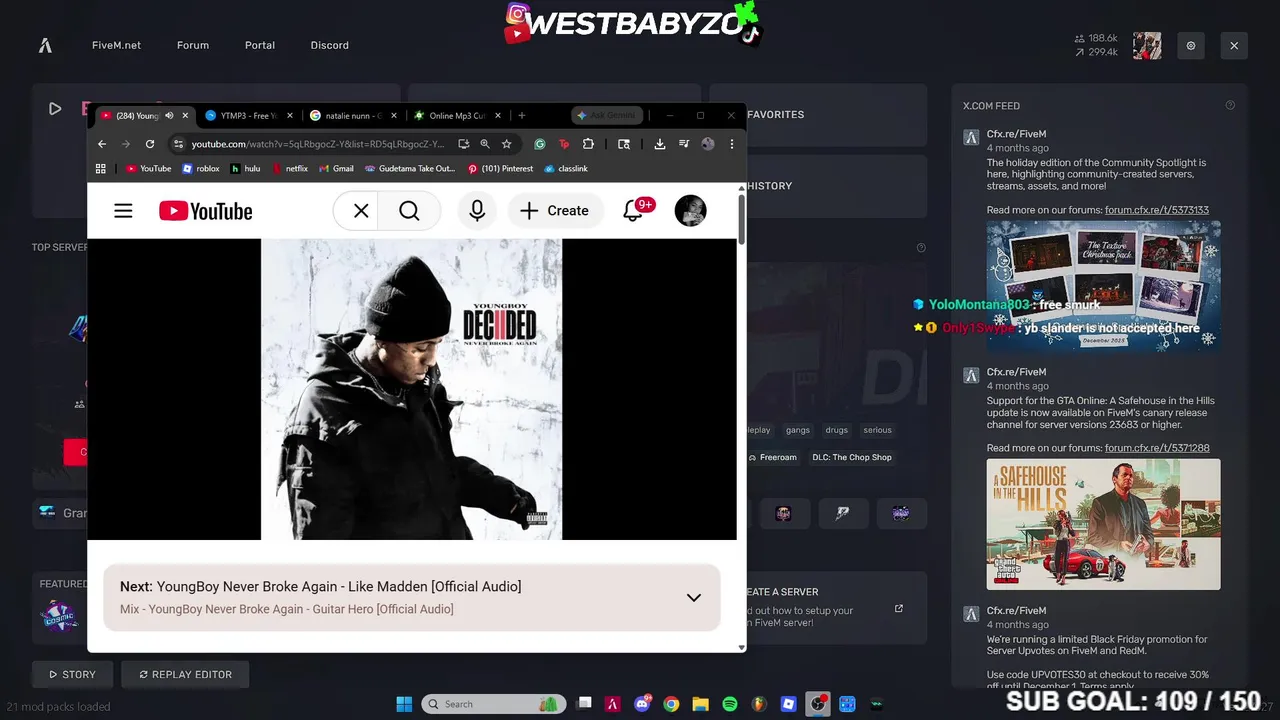Image resolution: width=1280 pixels, height=720 pixels.
Task: Click the FiveM logo at top left
Action: [45, 45]
